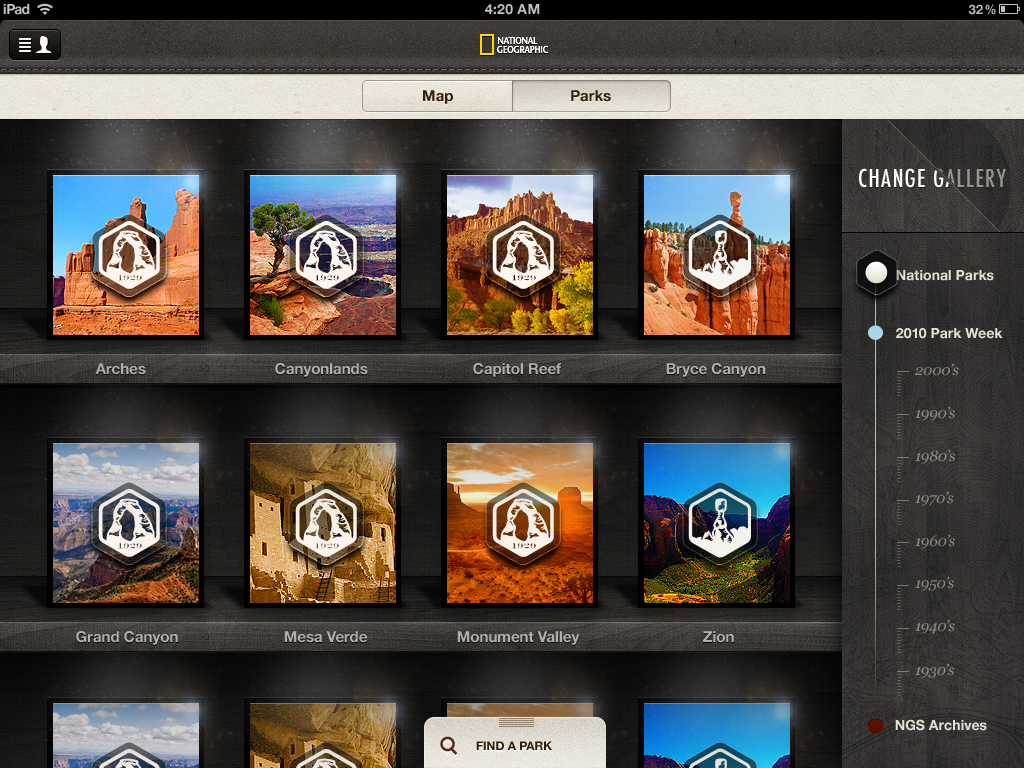Click the Grand Canyon label text
Screen dimensions: 1024x768
(x=127, y=637)
